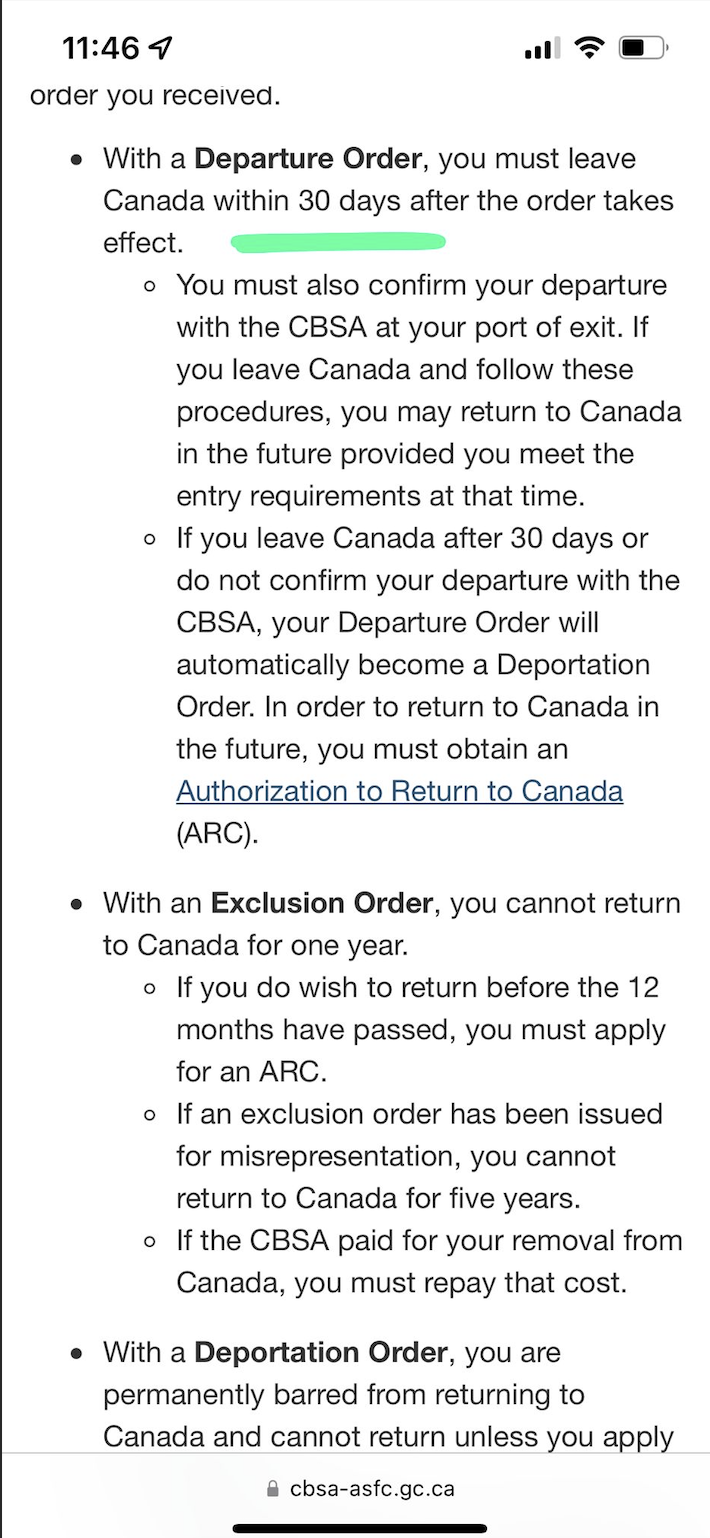Tap the cellular signal bars icon
The width and height of the screenshot is (710, 1538).
tap(544, 48)
